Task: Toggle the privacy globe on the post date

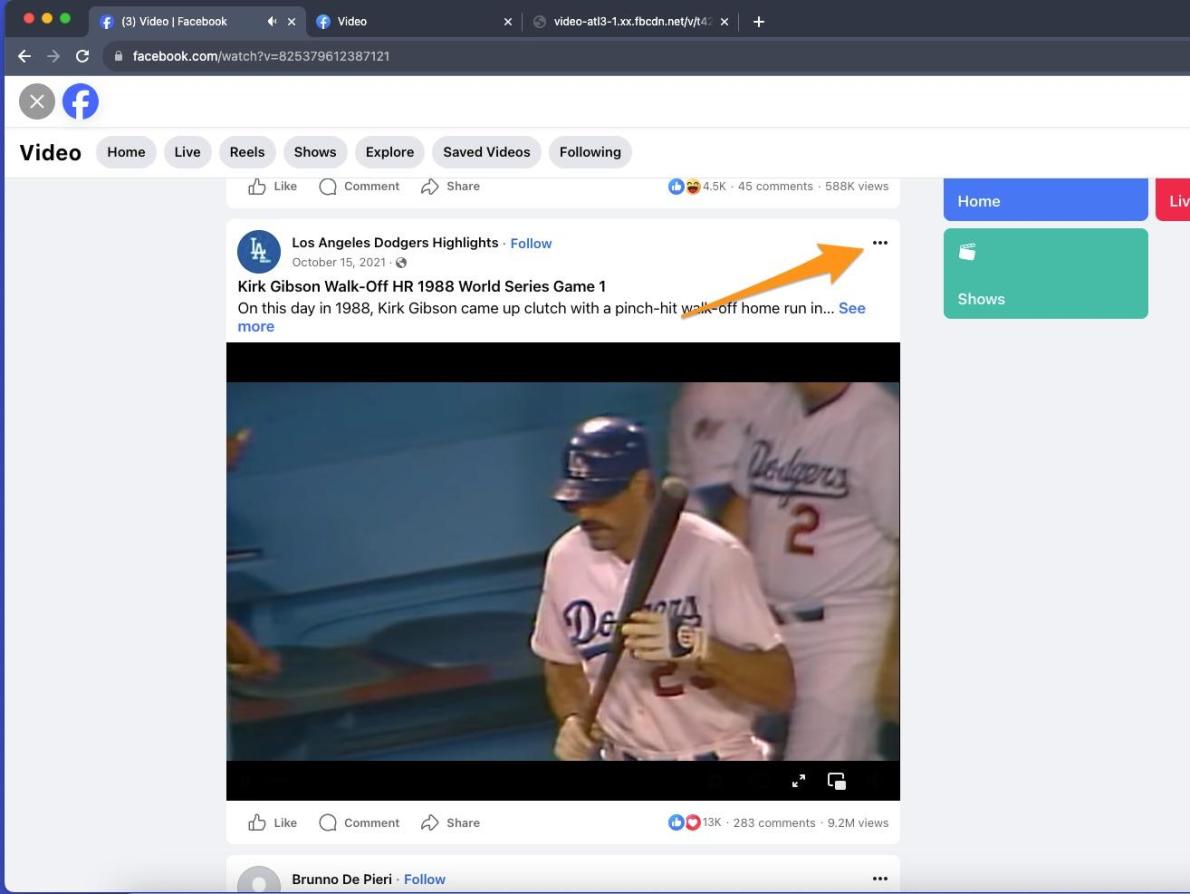Action: [x=400, y=262]
